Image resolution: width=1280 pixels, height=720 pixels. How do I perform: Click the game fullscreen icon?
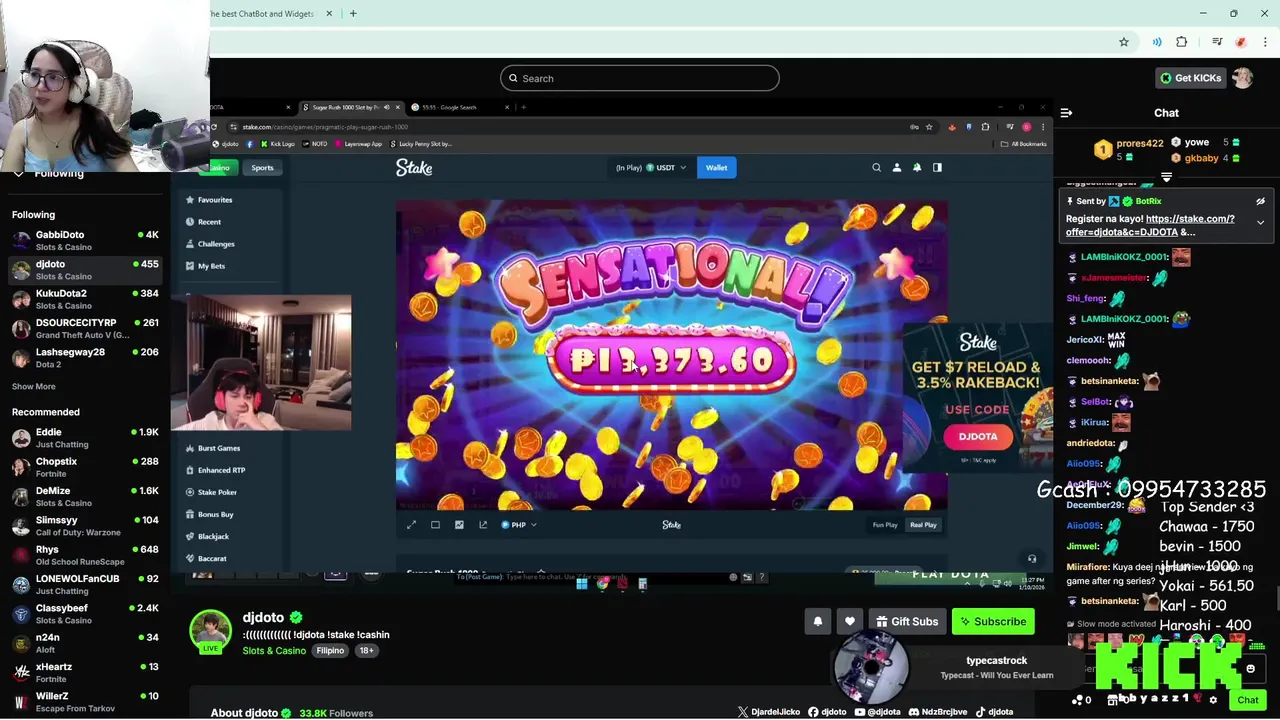pos(411,525)
